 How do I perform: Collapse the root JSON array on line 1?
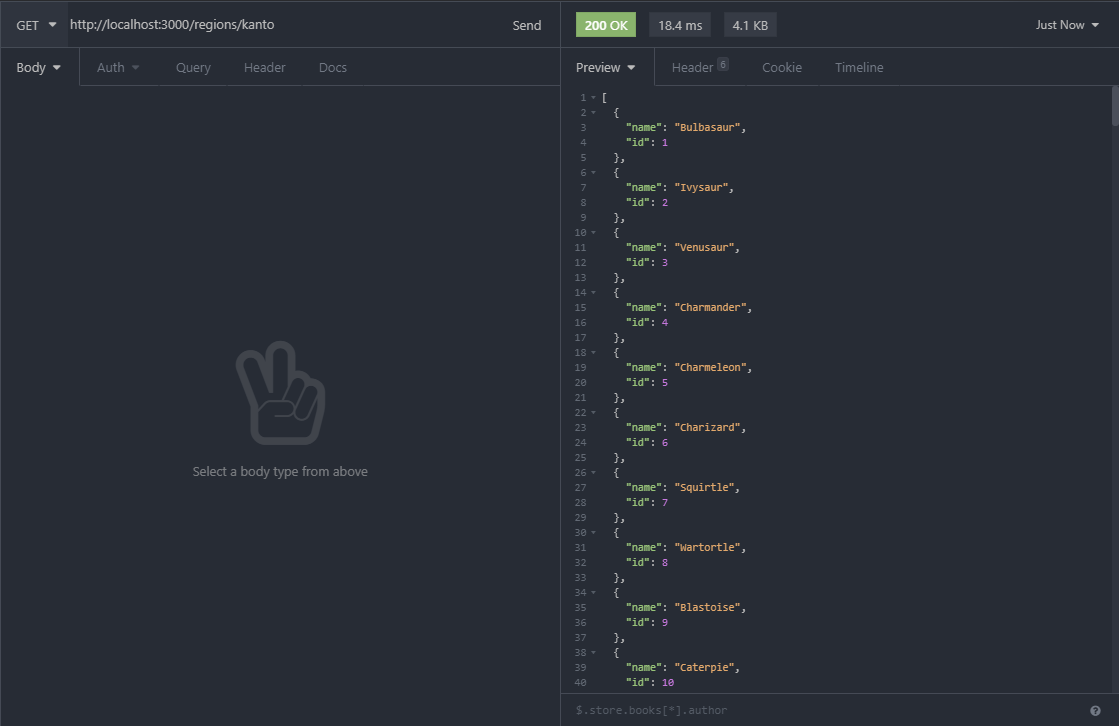tap(594, 97)
